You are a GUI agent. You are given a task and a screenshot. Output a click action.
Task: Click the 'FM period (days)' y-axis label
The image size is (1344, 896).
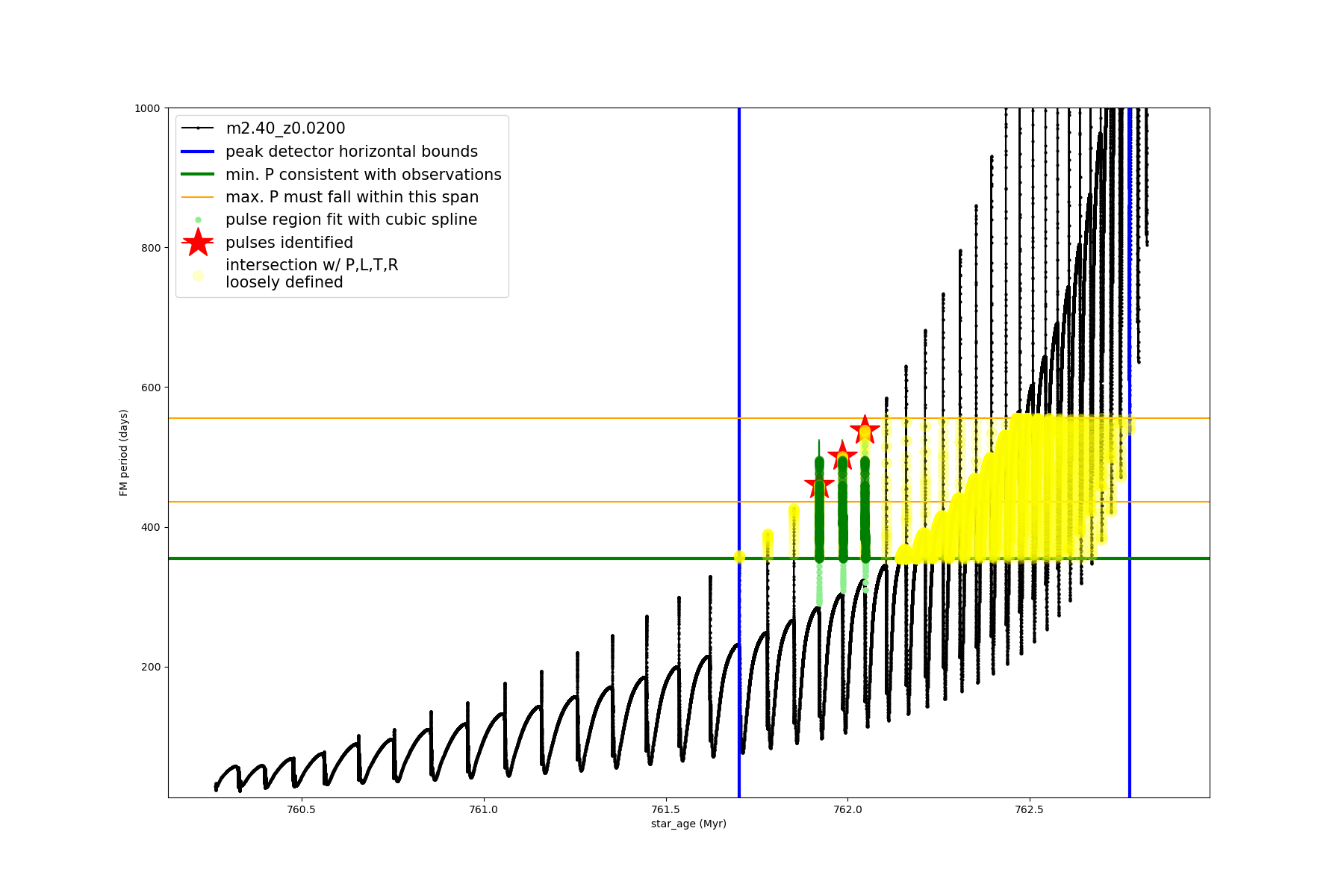click(124, 452)
